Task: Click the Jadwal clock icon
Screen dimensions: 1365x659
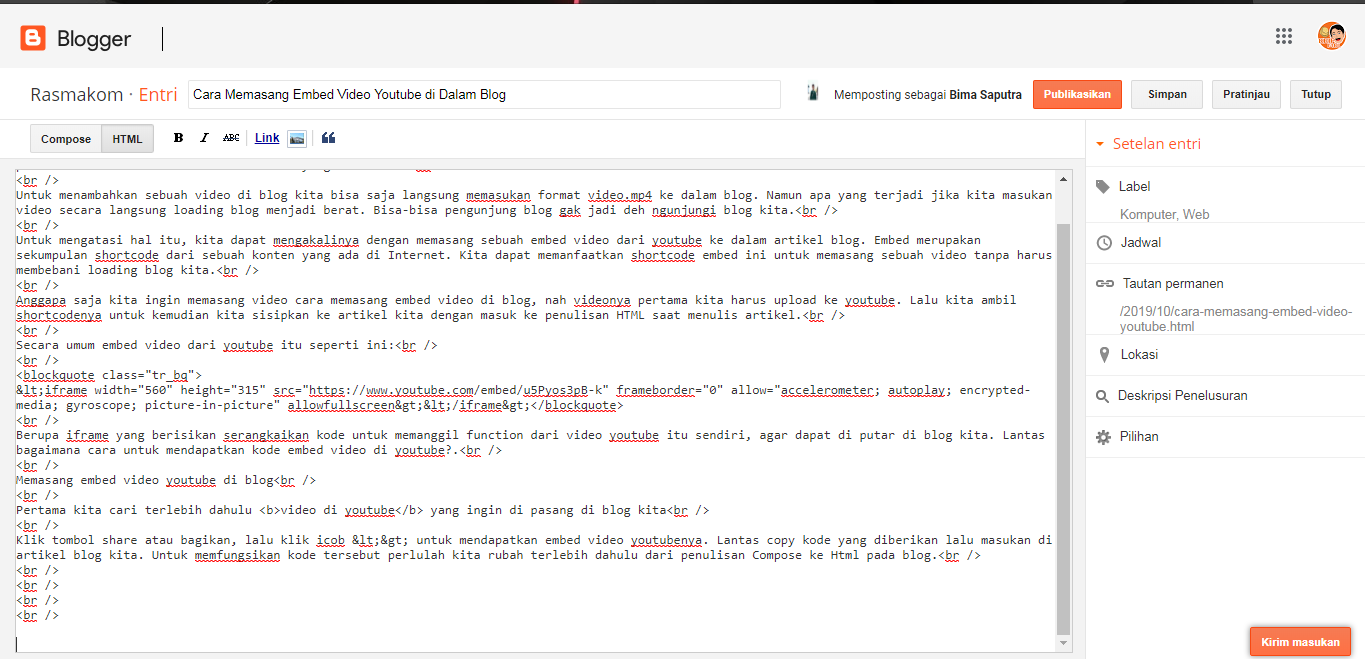Action: pos(1103,242)
